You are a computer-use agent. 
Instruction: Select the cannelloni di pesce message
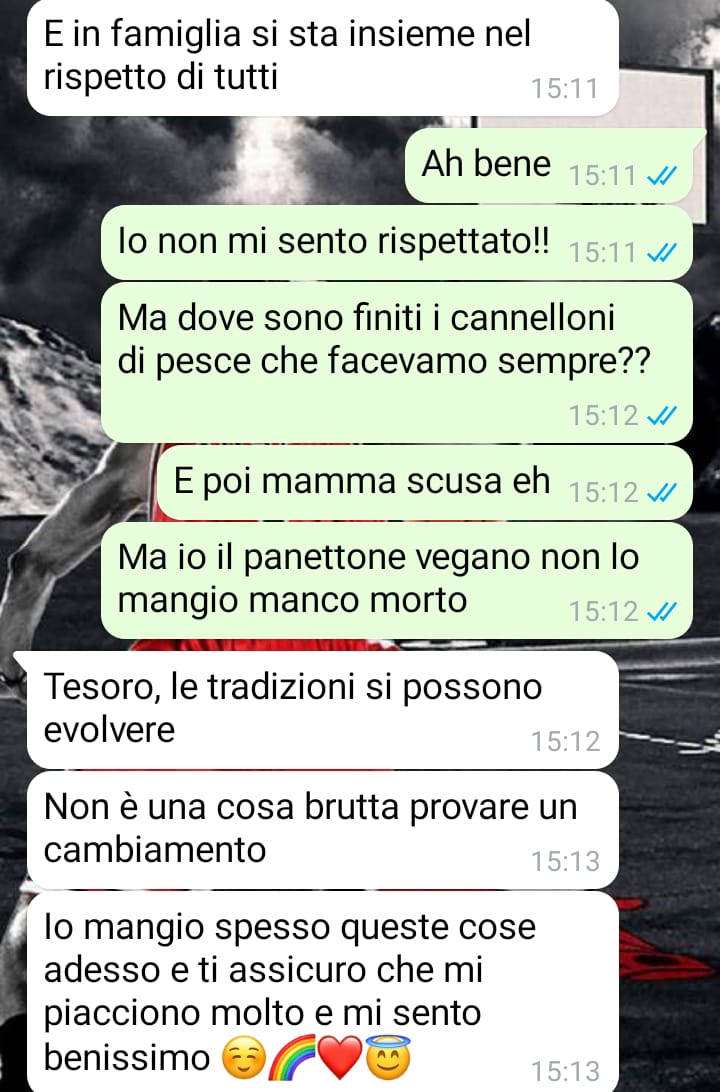pos(397,362)
